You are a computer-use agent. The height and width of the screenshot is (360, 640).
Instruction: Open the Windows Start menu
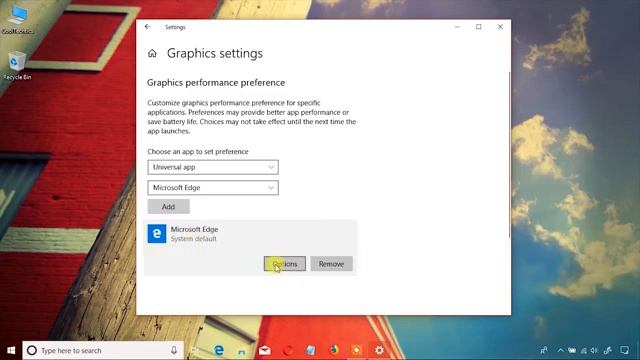pos(11,350)
